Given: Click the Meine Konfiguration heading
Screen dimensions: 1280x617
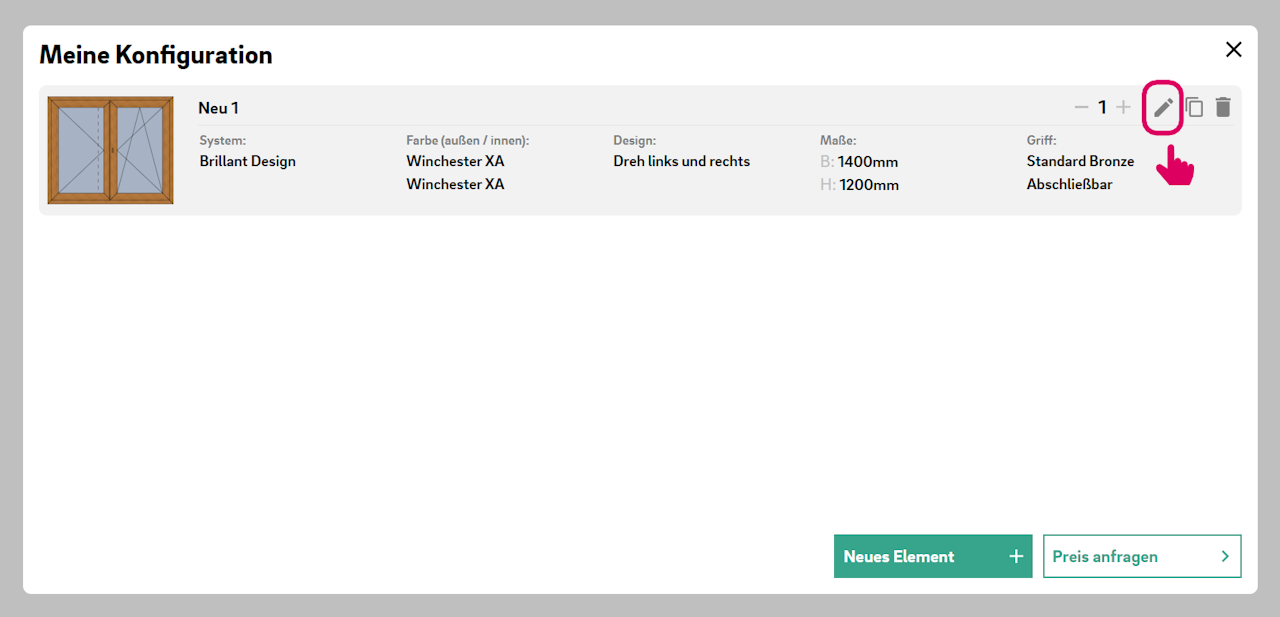Looking at the screenshot, I should pyautogui.click(x=156, y=55).
